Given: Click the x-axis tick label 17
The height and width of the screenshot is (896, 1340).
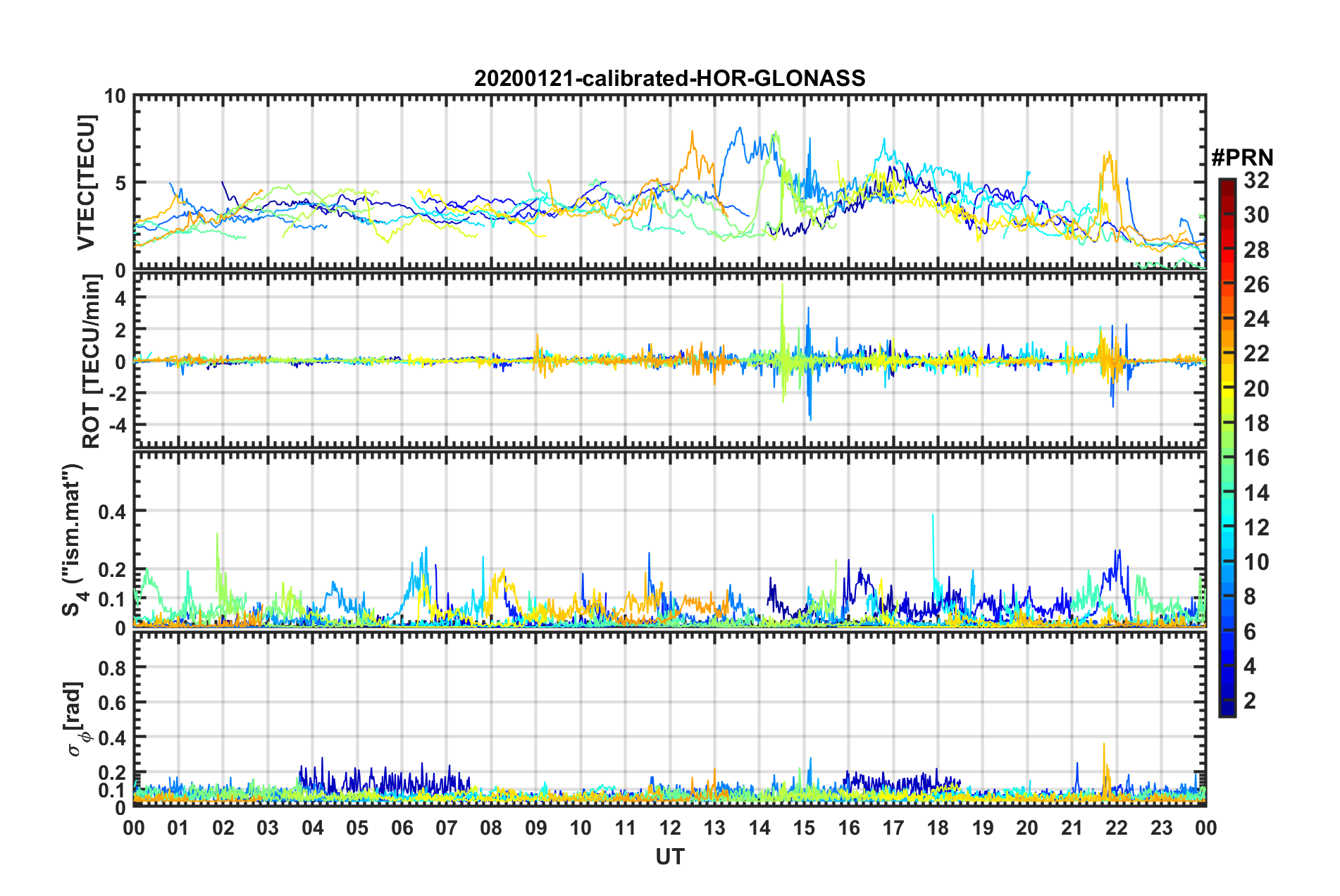Looking at the screenshot, I should pyautogui.click(x=893, y=828).
